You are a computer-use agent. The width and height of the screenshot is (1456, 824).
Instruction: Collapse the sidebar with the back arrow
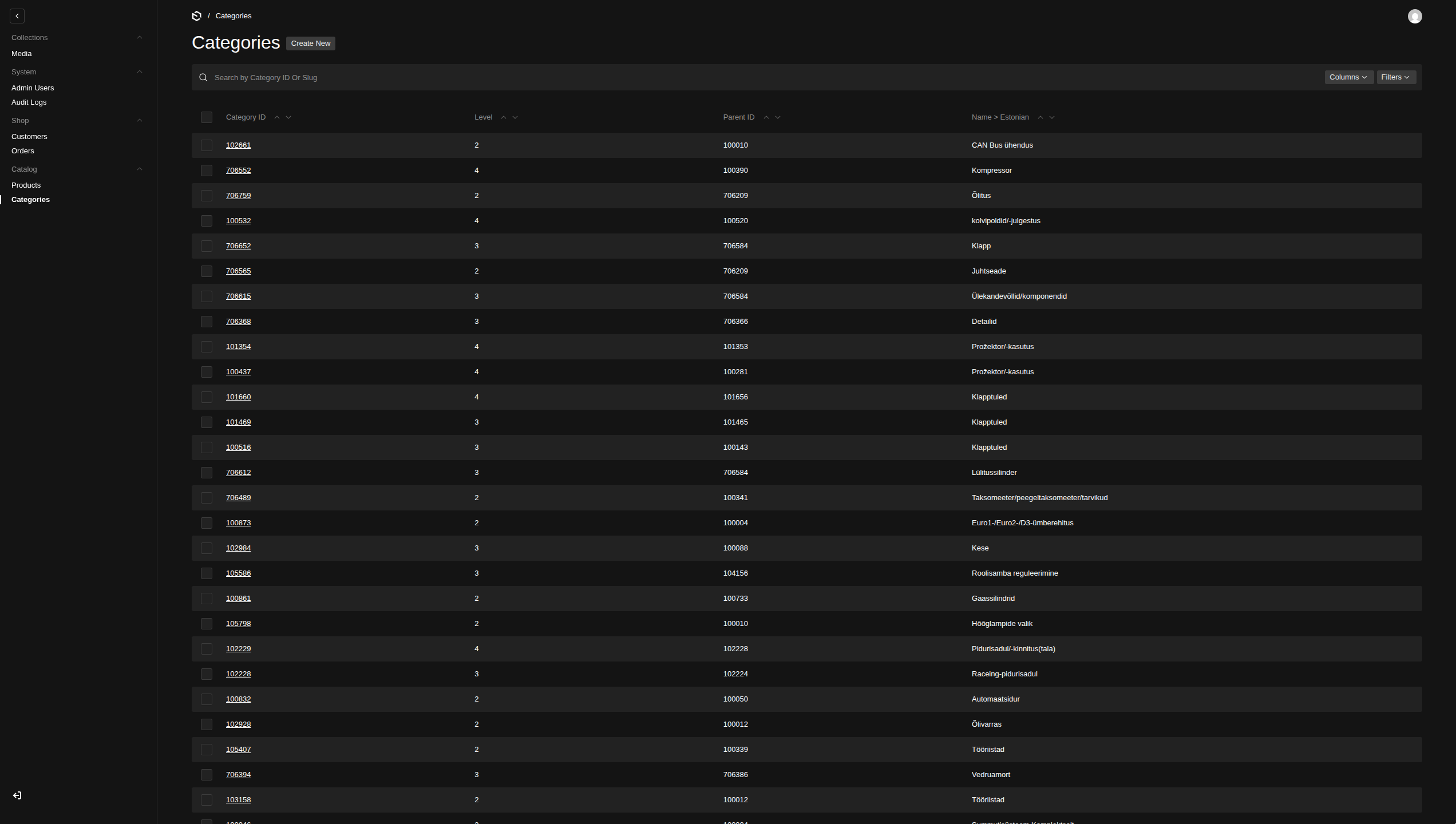pyautogui.click(x=17, y=16)
